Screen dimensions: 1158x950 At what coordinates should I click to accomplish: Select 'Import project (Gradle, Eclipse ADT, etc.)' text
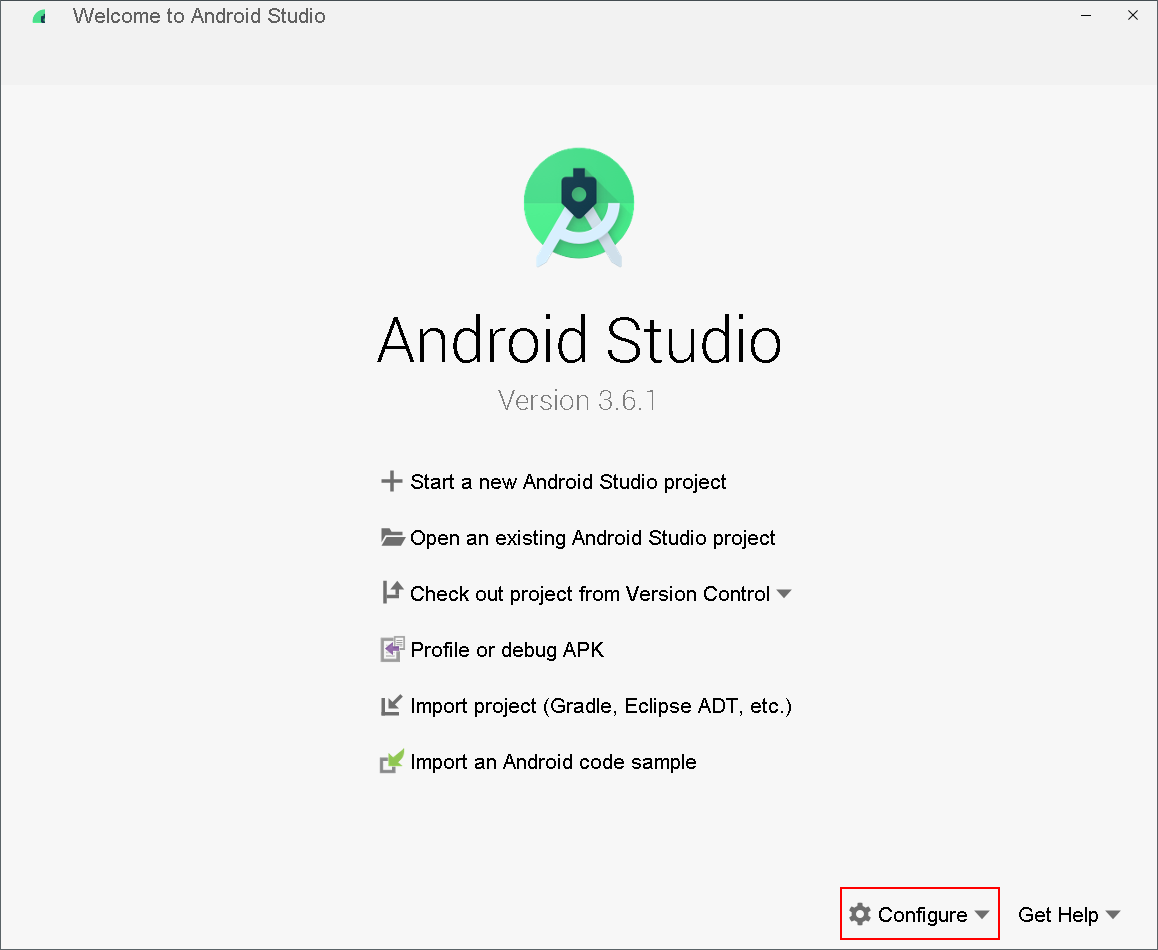click(x=600, y=706)
